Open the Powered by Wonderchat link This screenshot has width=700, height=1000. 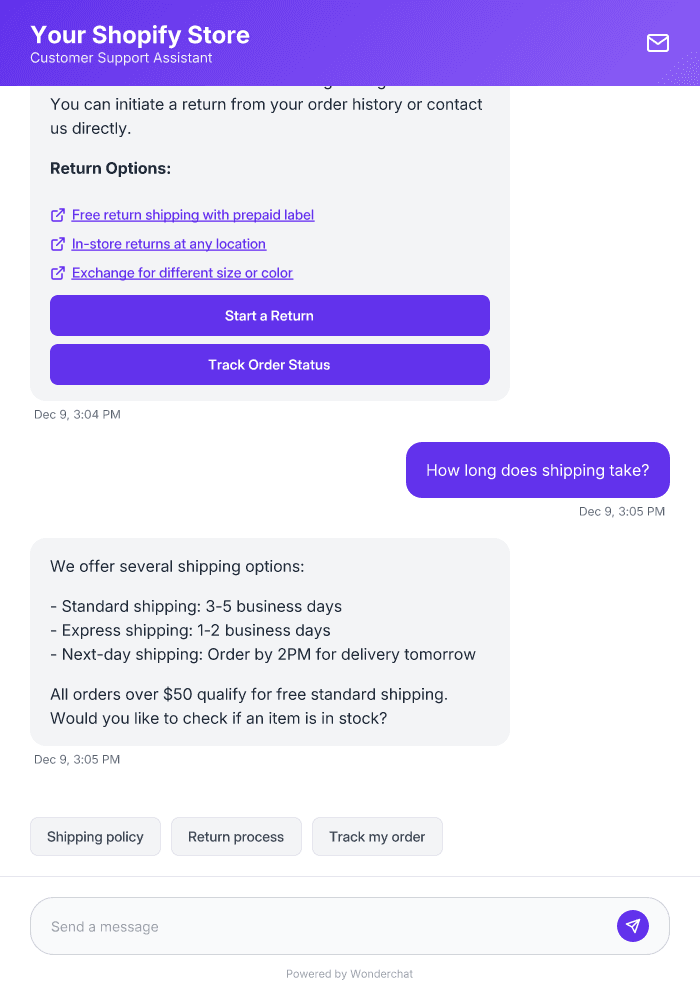pyautogui.click(x=349, y=973)
